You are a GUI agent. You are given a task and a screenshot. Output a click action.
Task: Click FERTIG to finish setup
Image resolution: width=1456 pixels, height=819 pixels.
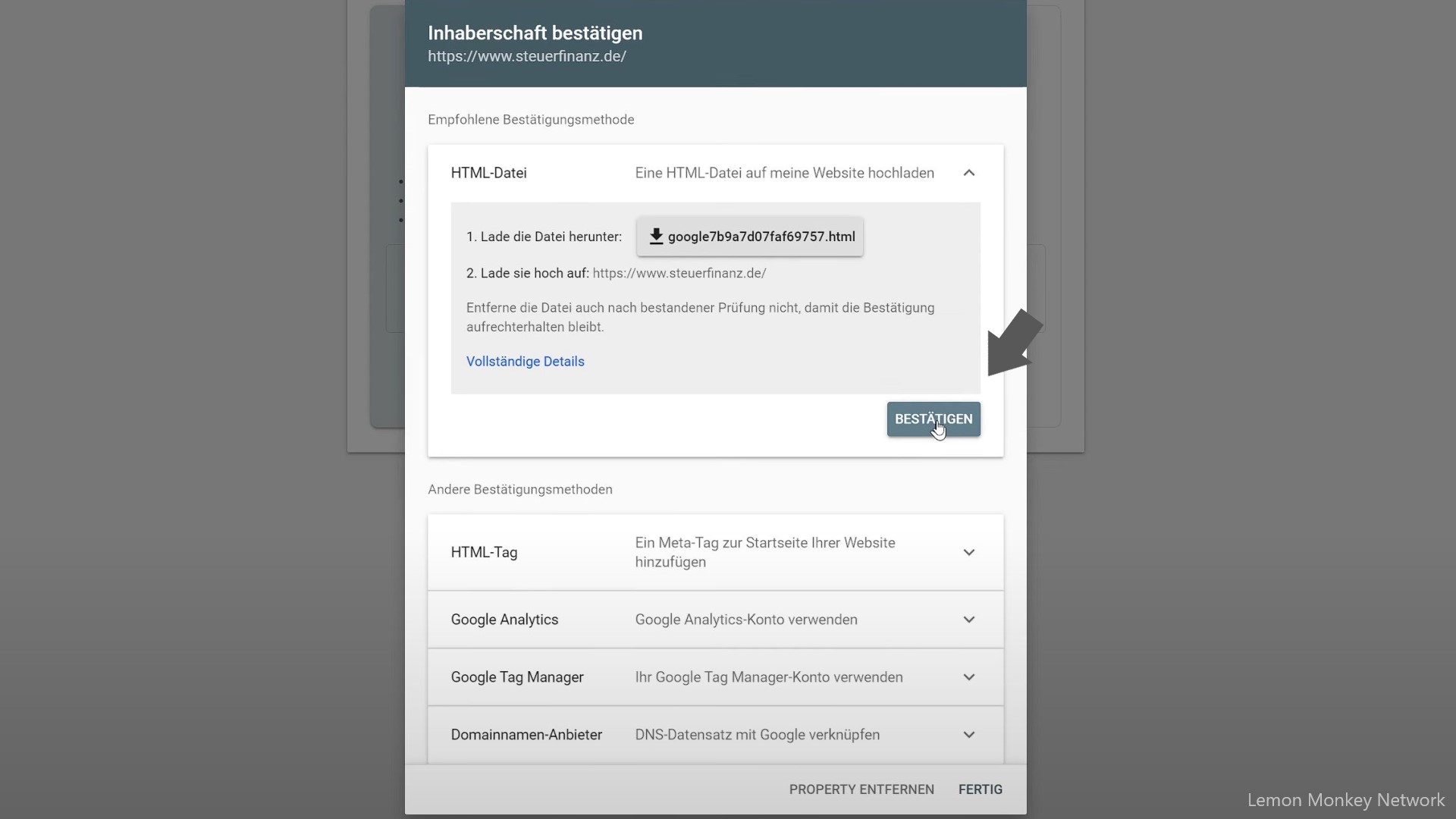coord(980,789)
